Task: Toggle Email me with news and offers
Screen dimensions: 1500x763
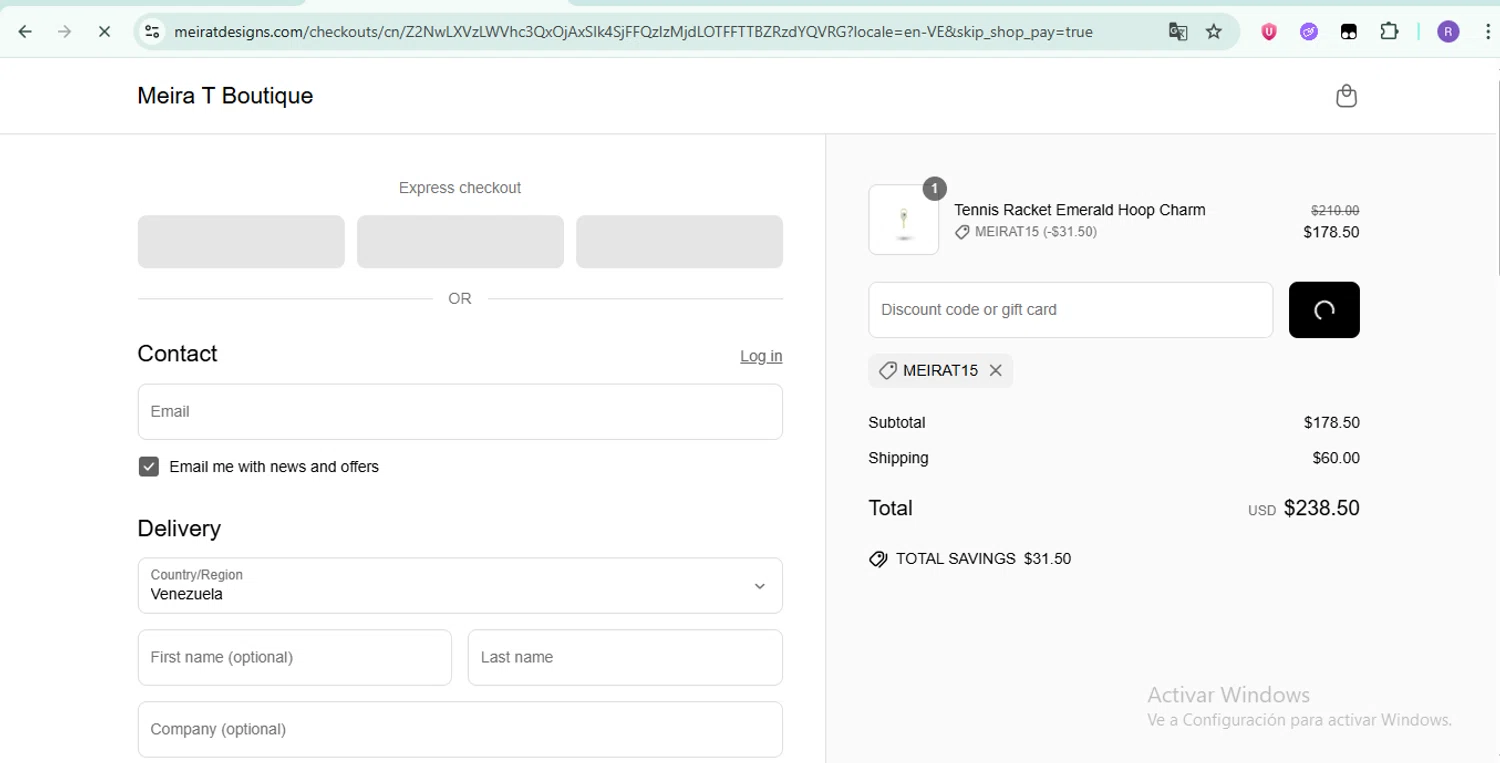Action: (x=149, y=467)
